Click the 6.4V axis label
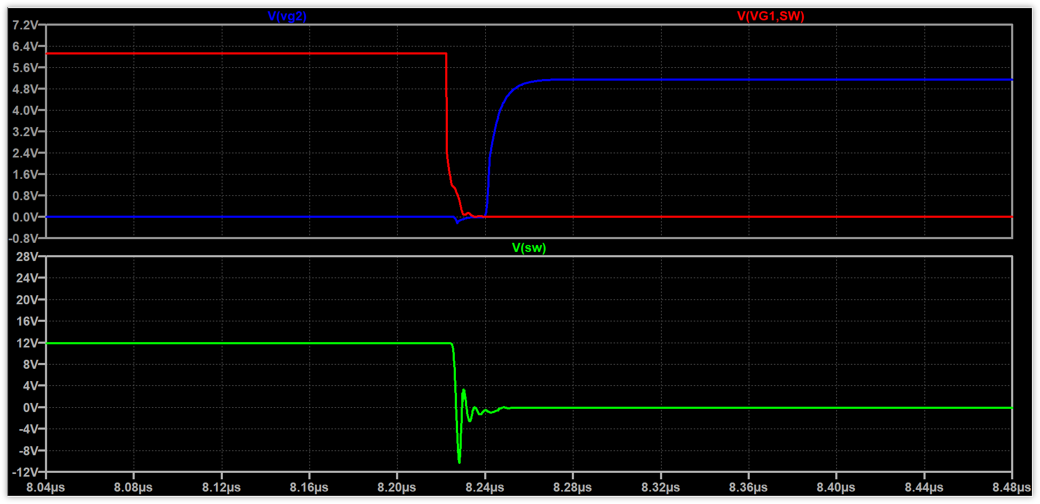1040x504 pixels. (x=27, y=46)
